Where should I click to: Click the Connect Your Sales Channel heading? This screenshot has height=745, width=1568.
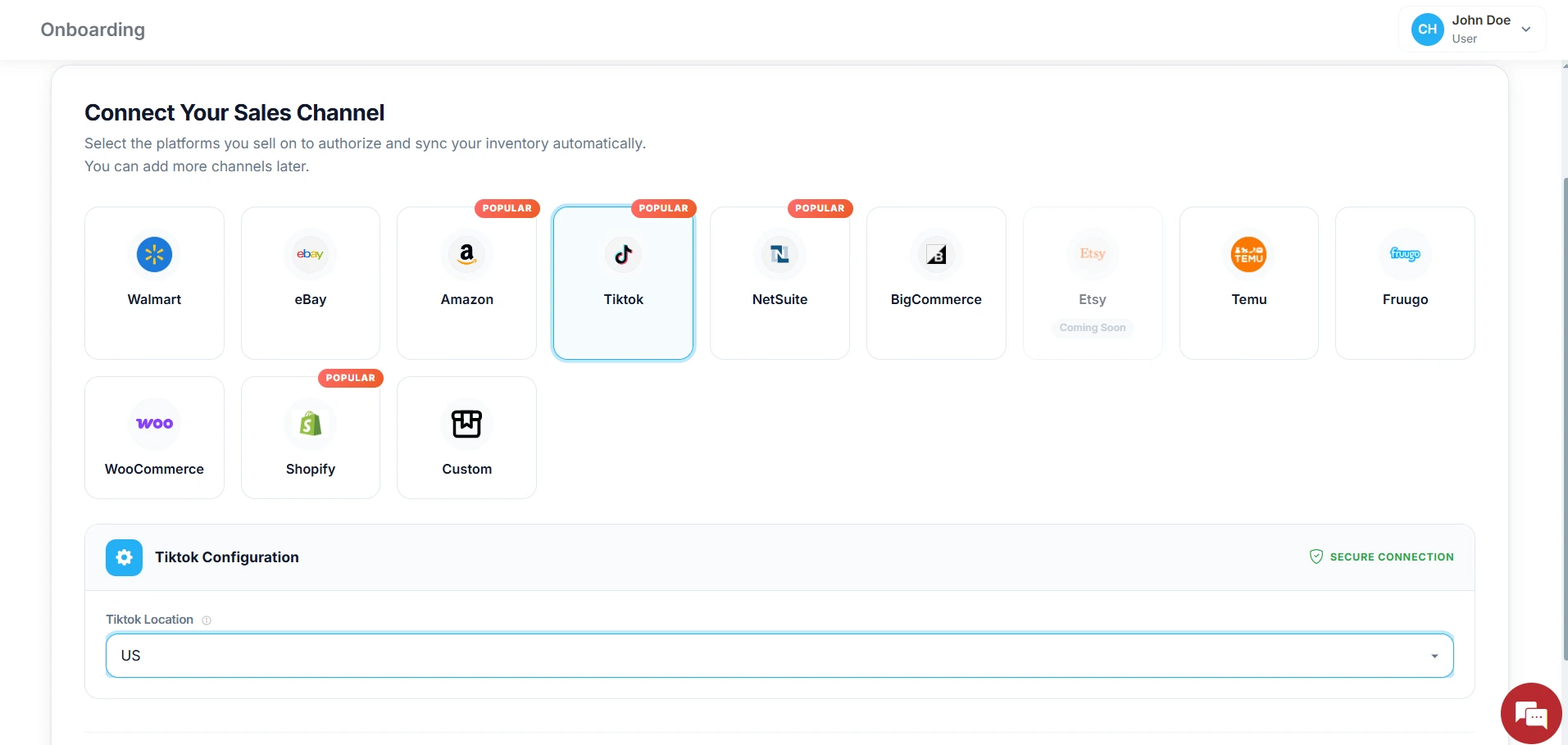[x=234, y=112]
